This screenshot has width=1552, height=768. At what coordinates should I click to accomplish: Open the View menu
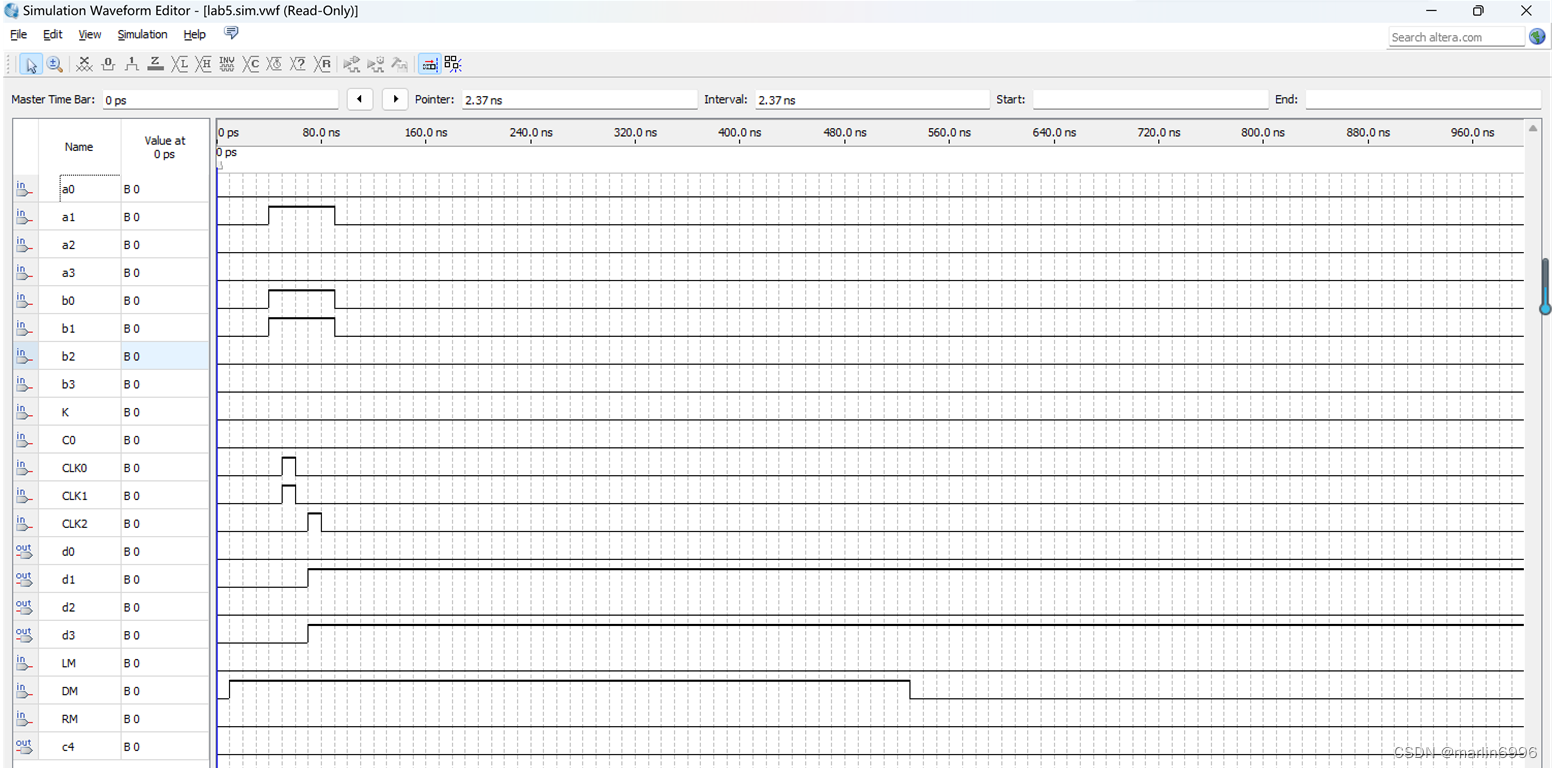pyautogui.click(x=89, y=34)
